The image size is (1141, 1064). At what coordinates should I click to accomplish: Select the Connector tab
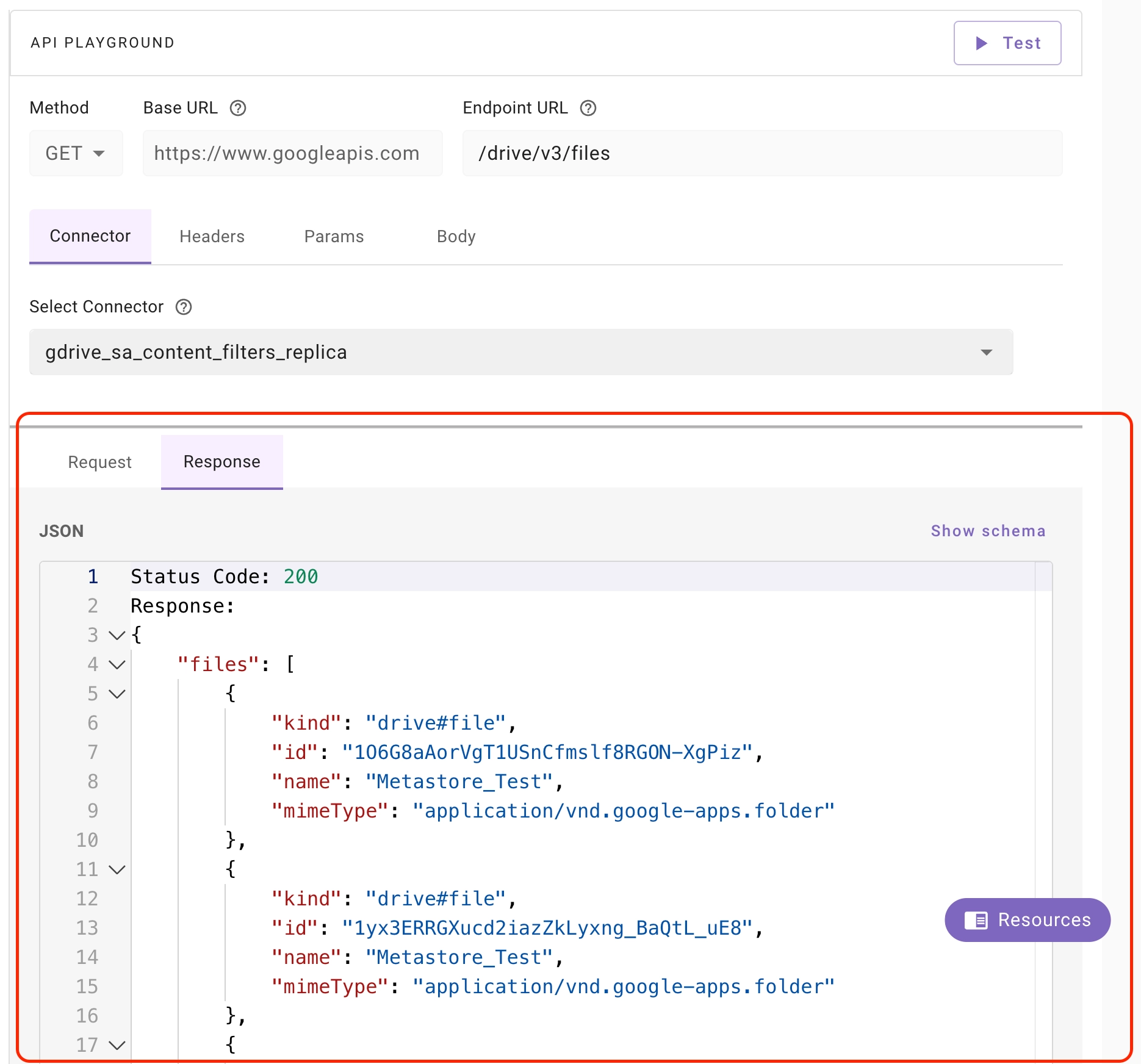point(90,236)
